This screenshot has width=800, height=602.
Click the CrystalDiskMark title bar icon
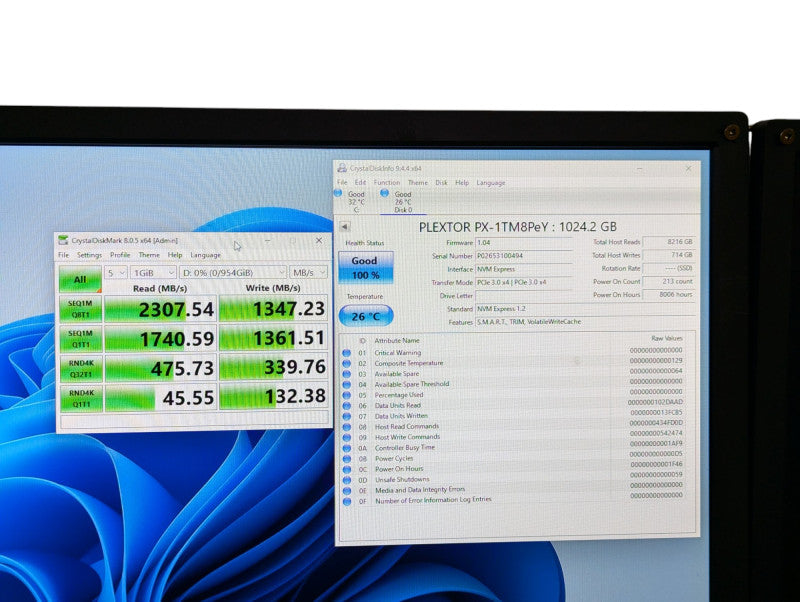pyautogui.click(x=63, y=240)
